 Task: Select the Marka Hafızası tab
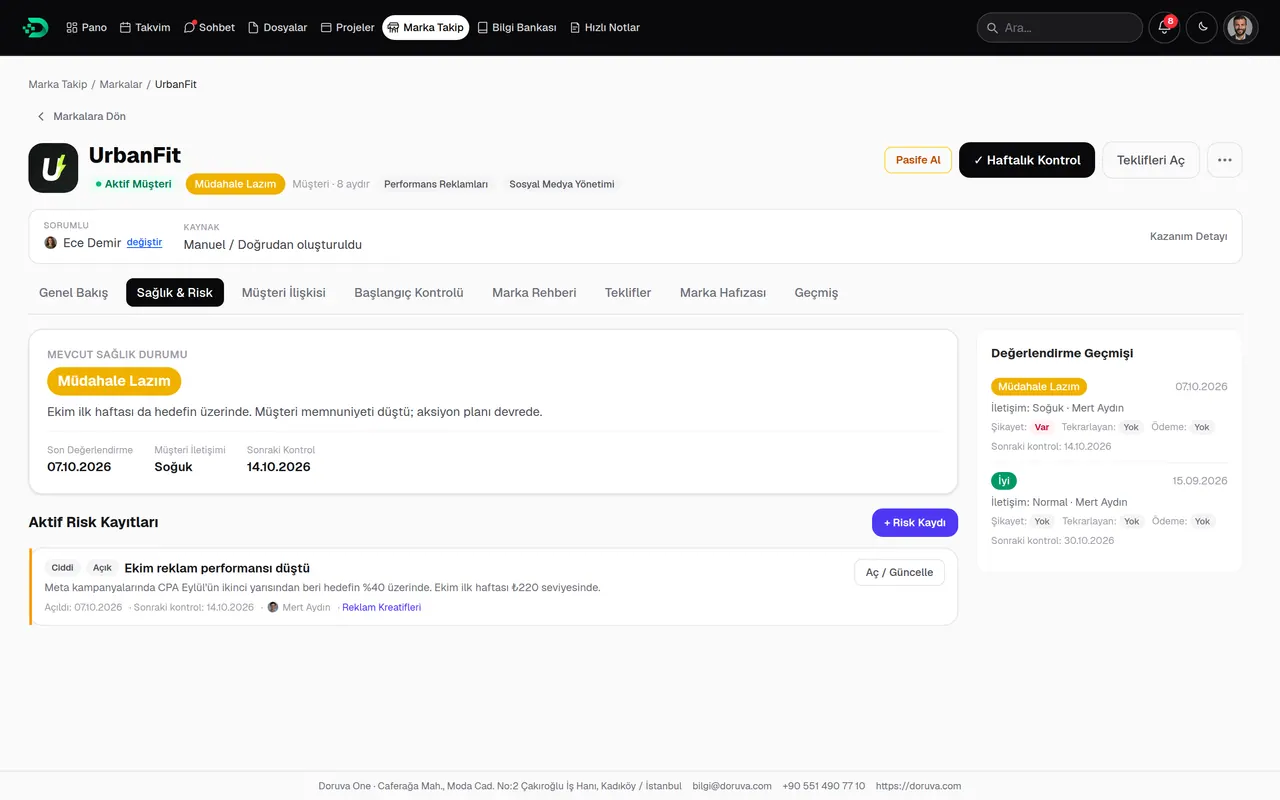tap(723, 293)
